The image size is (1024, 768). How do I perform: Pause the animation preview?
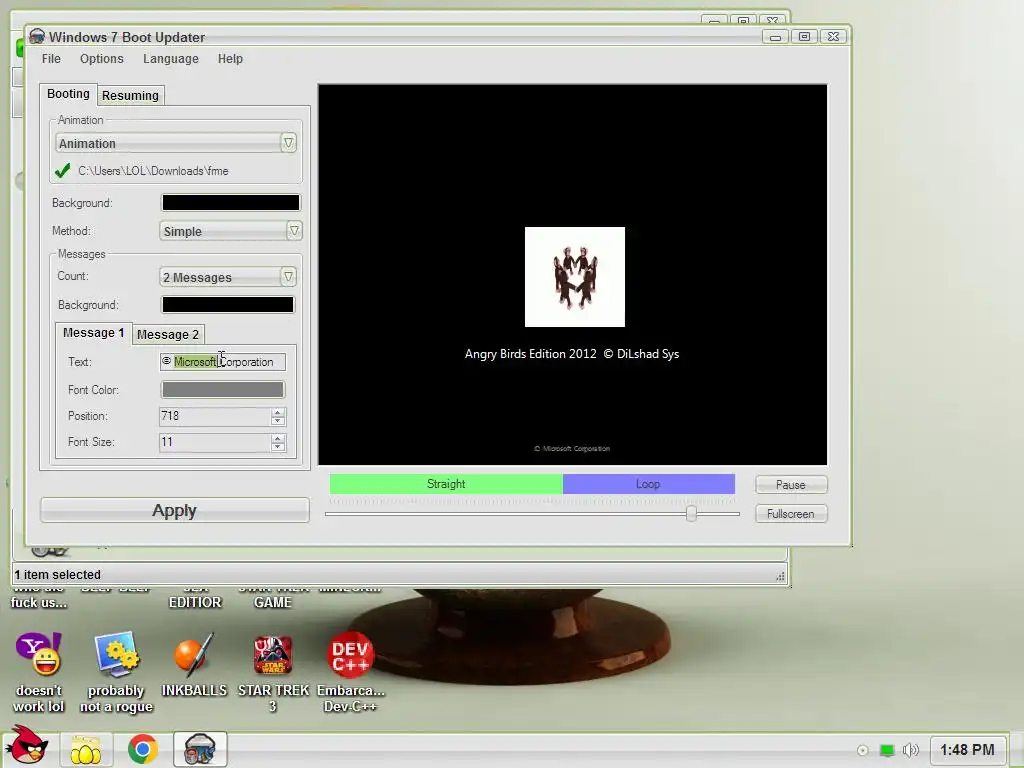pos(791,485)
